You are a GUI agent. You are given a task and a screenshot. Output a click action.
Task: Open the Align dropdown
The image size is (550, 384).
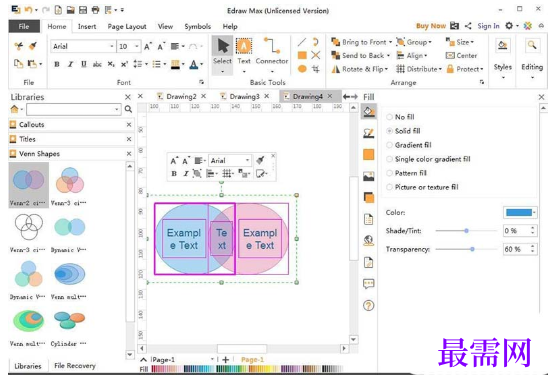[412, 55]
